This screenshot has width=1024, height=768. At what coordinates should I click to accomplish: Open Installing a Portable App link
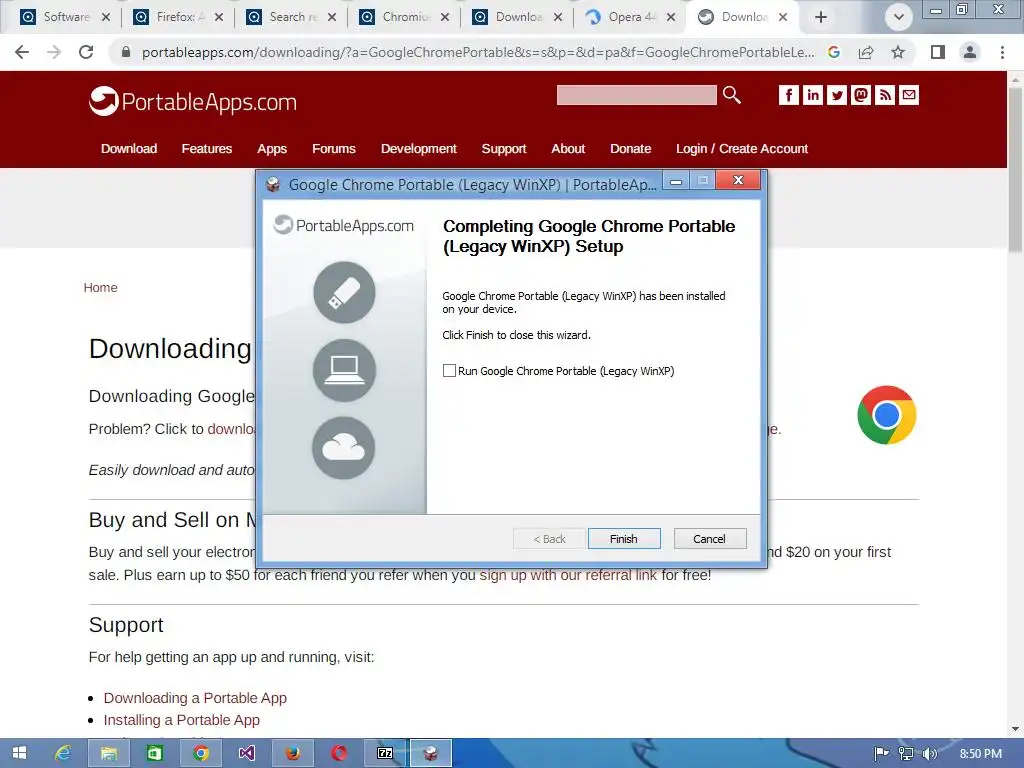pyautogui.click(x=182, y=720)
